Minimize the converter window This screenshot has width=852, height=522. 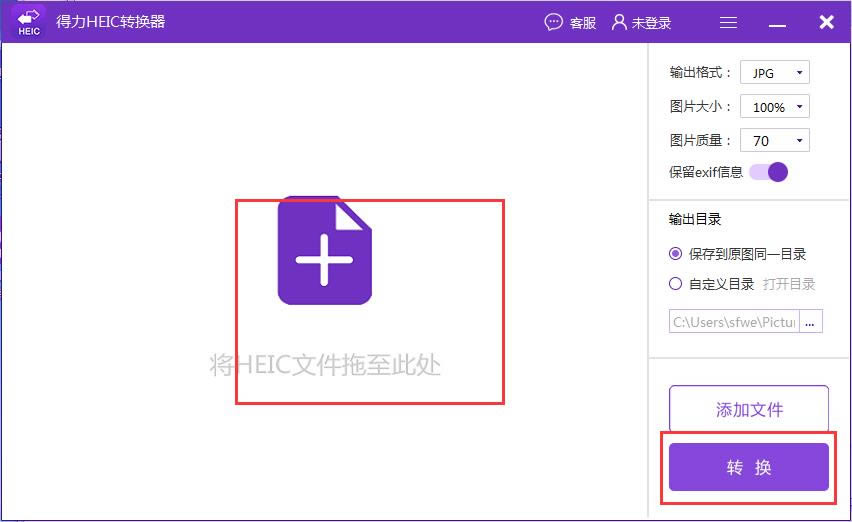(777, 24)
